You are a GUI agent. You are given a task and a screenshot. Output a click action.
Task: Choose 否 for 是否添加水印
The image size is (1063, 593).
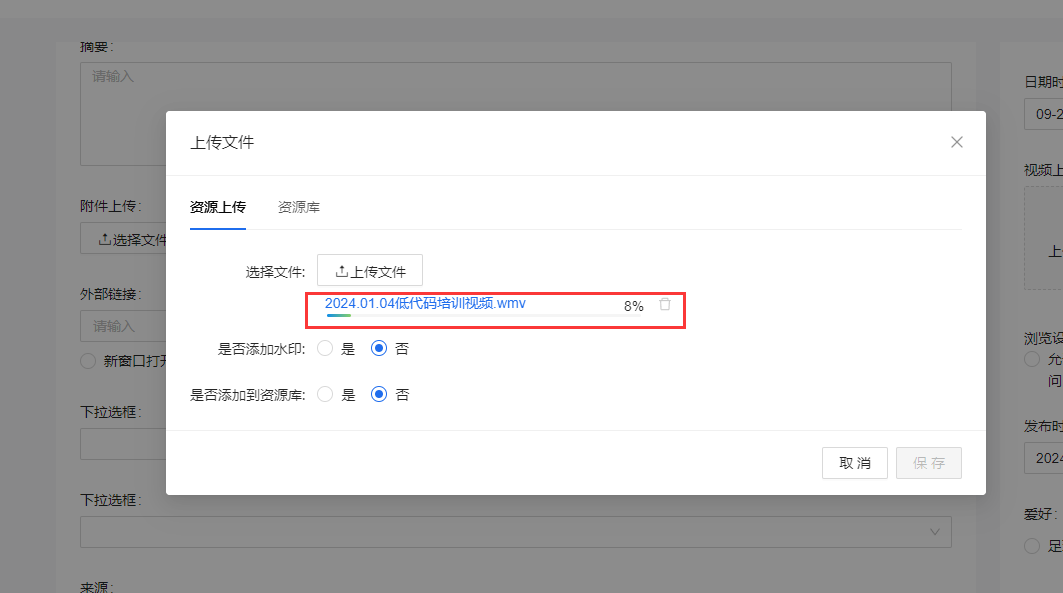pos(379,349)
